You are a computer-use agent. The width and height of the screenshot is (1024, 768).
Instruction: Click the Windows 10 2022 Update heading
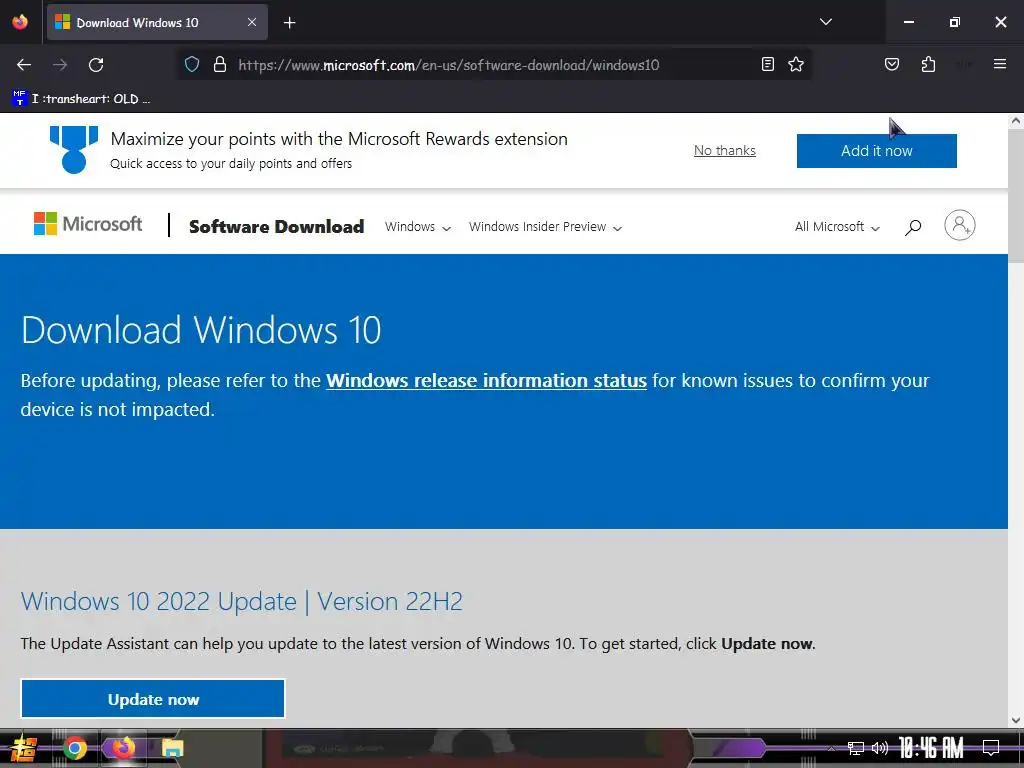[242, 601]
